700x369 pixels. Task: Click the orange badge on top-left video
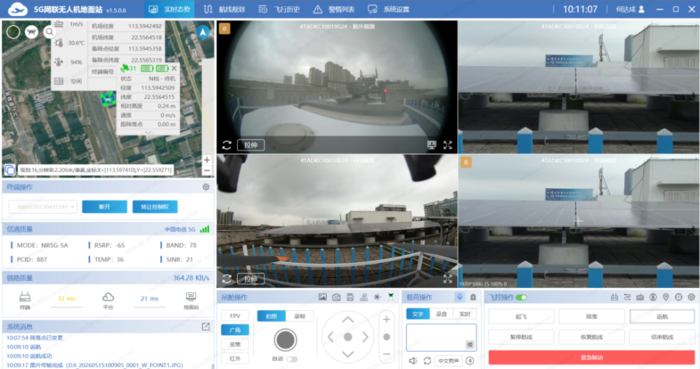225,29
